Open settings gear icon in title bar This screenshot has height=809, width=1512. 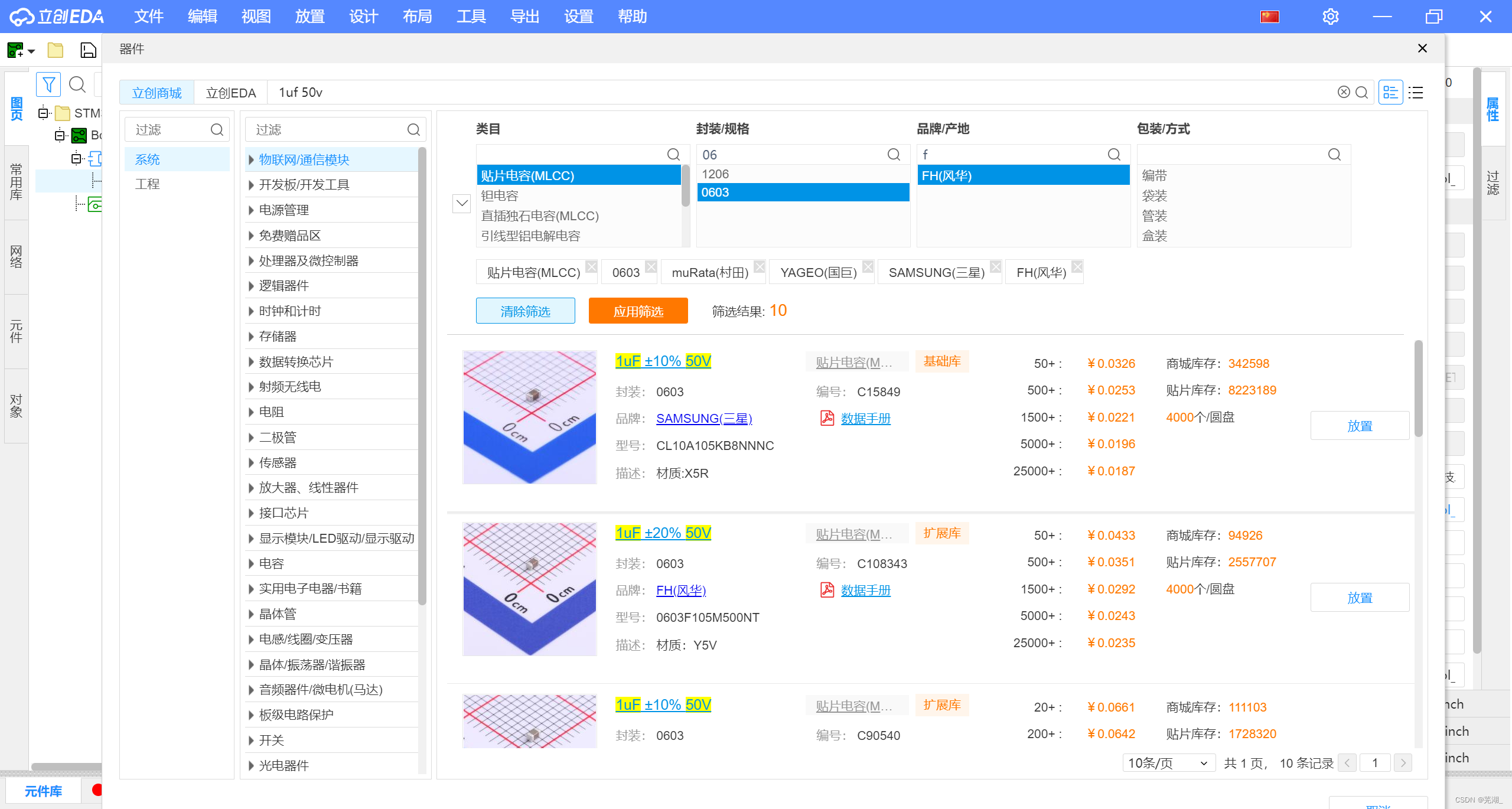coord(1330,17)
